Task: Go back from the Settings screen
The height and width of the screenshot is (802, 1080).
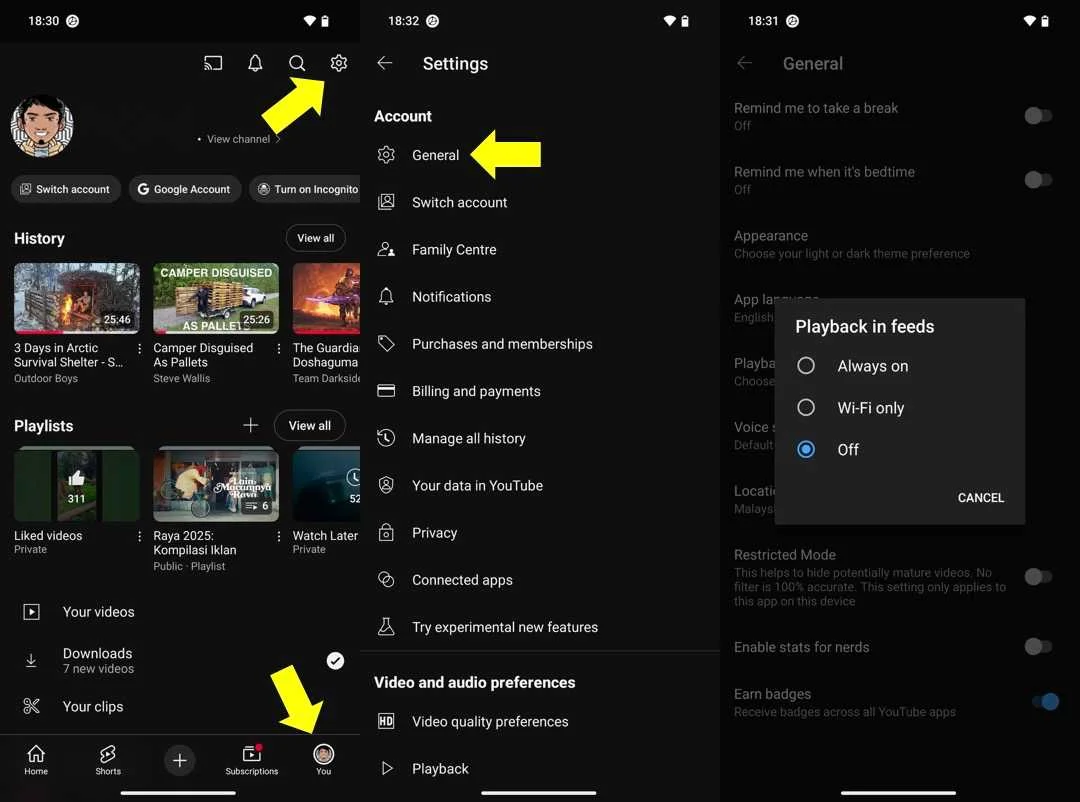Action: click(x=385, y=63)
